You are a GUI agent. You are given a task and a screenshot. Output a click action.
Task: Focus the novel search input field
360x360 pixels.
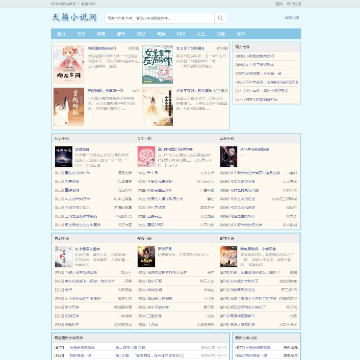click(x=159, y=18)
